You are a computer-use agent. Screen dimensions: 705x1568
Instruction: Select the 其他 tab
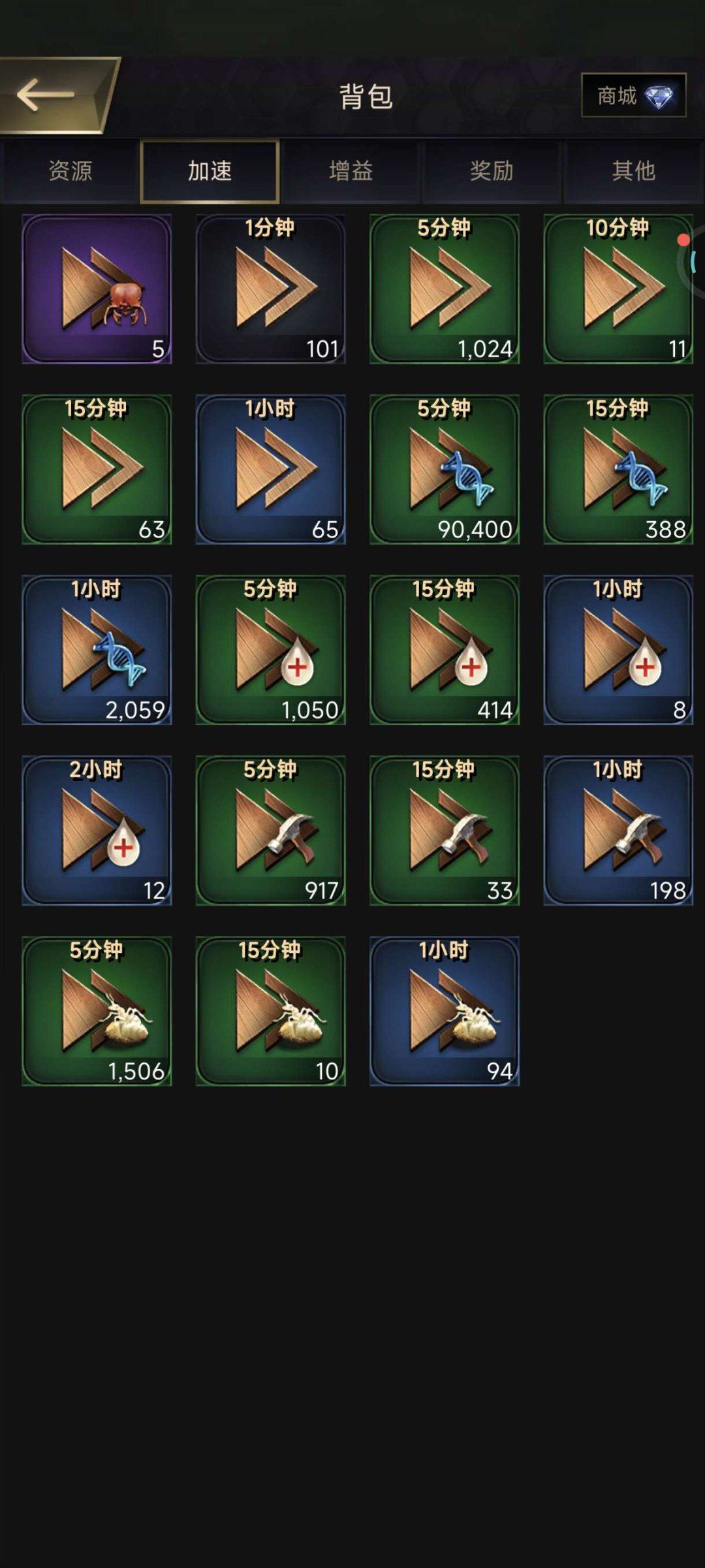click(633, 171)
